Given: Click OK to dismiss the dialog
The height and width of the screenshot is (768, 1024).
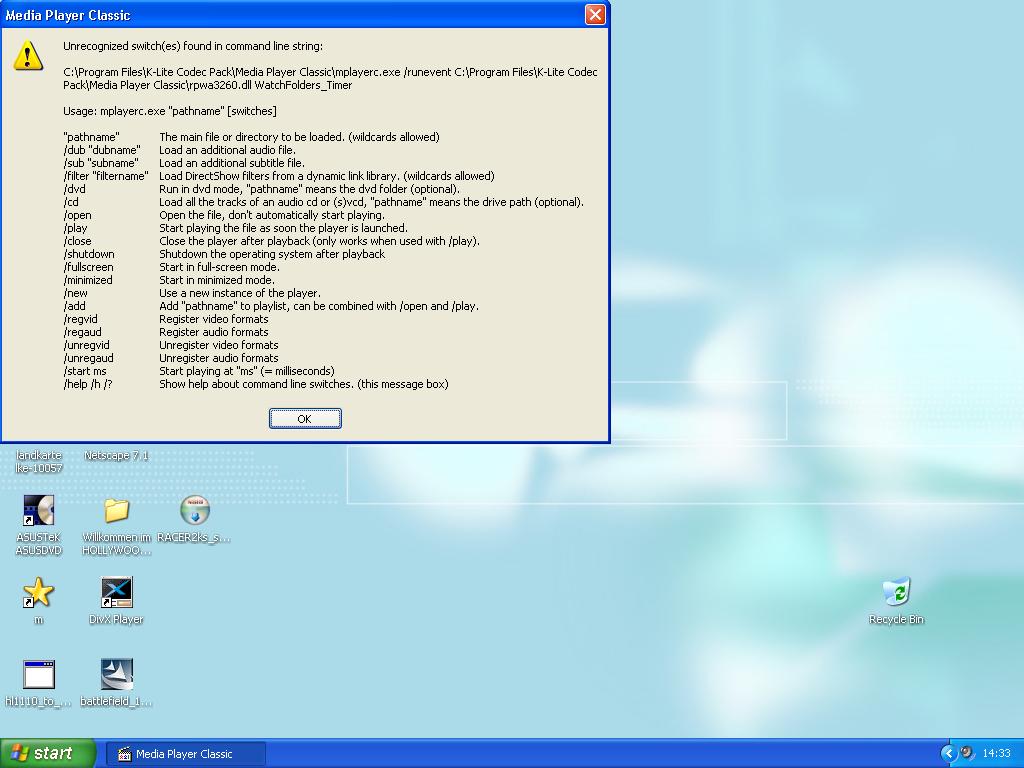Looking at the screenshot, I should 305,419.
